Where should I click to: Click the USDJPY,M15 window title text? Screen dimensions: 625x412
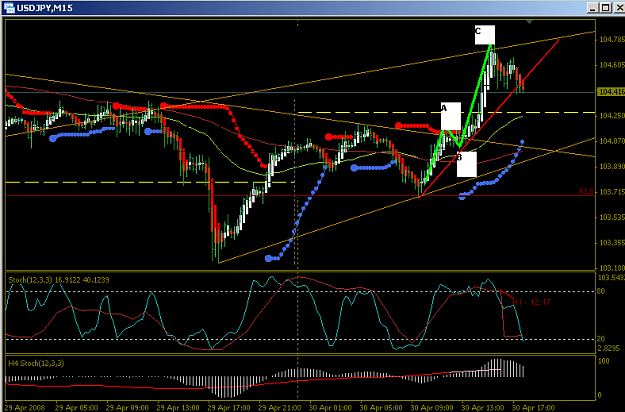tap(45, 8)
